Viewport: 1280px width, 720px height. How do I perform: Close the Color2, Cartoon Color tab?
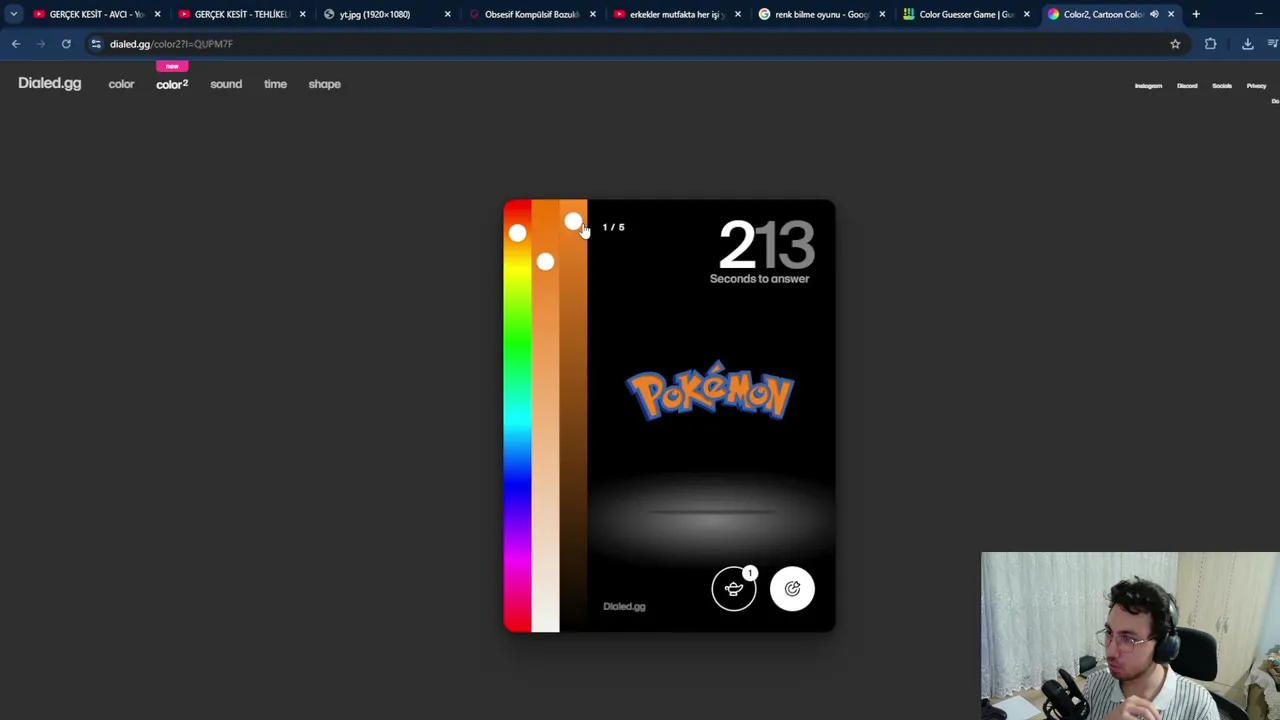[x=1171, y=14]
